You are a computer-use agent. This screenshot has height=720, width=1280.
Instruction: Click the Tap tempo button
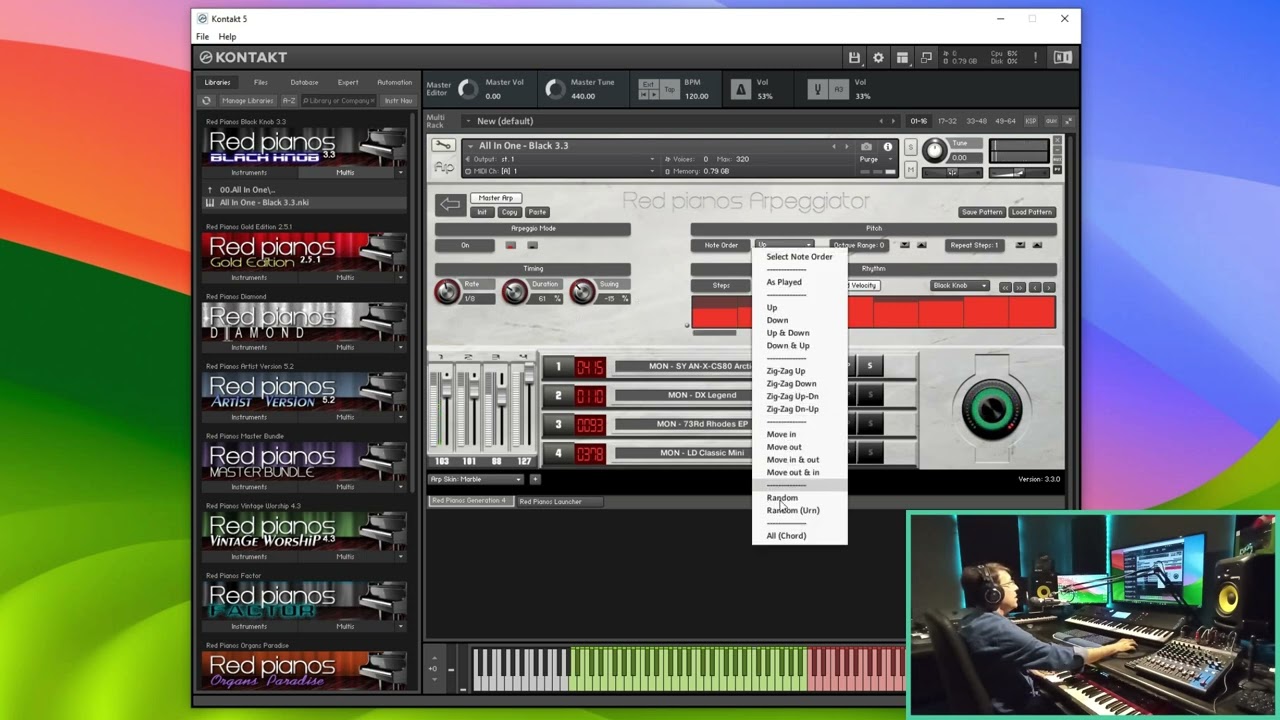pyautogui.click(x=669, y=90)
